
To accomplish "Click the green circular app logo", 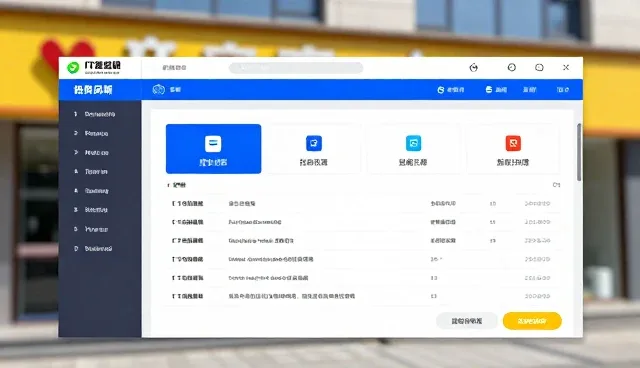I will [73, 67].
